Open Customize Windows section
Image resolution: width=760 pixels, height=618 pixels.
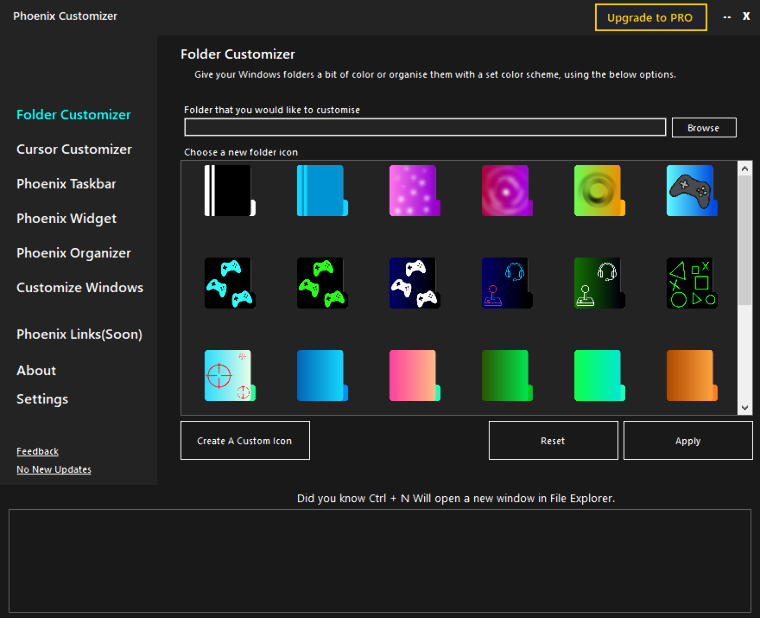[80, 287]
